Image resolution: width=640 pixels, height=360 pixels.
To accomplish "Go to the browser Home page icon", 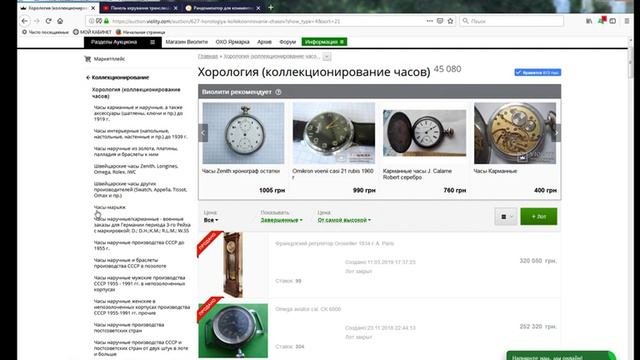I will click(60, 21).
